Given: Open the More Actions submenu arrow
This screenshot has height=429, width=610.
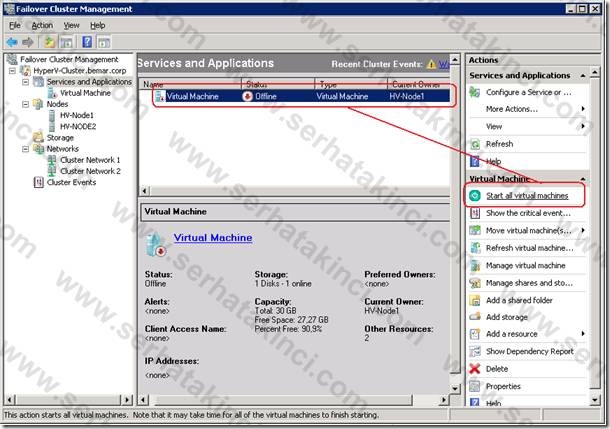Looking at the screenshot, I should pyautogui.click(x=583, y=109).
